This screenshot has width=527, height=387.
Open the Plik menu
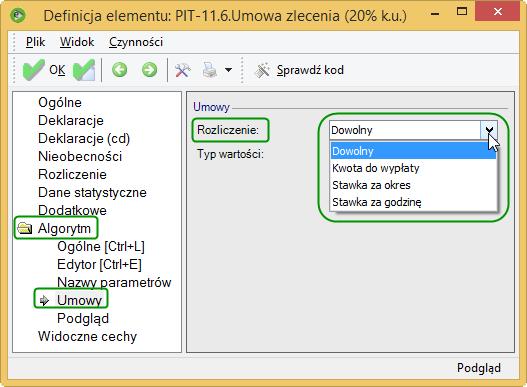[35, 42]
